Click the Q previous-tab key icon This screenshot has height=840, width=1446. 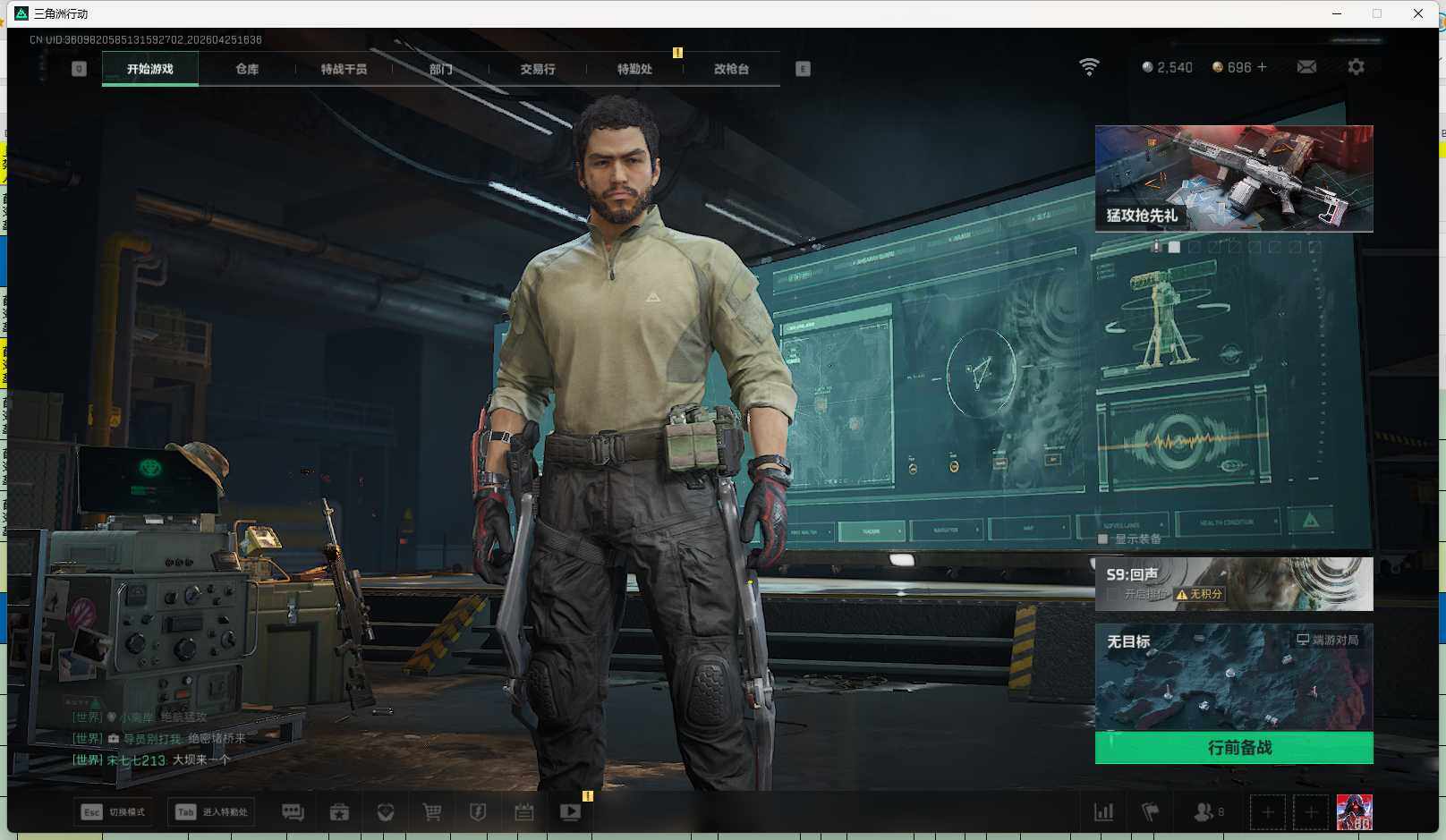point(79,69)
